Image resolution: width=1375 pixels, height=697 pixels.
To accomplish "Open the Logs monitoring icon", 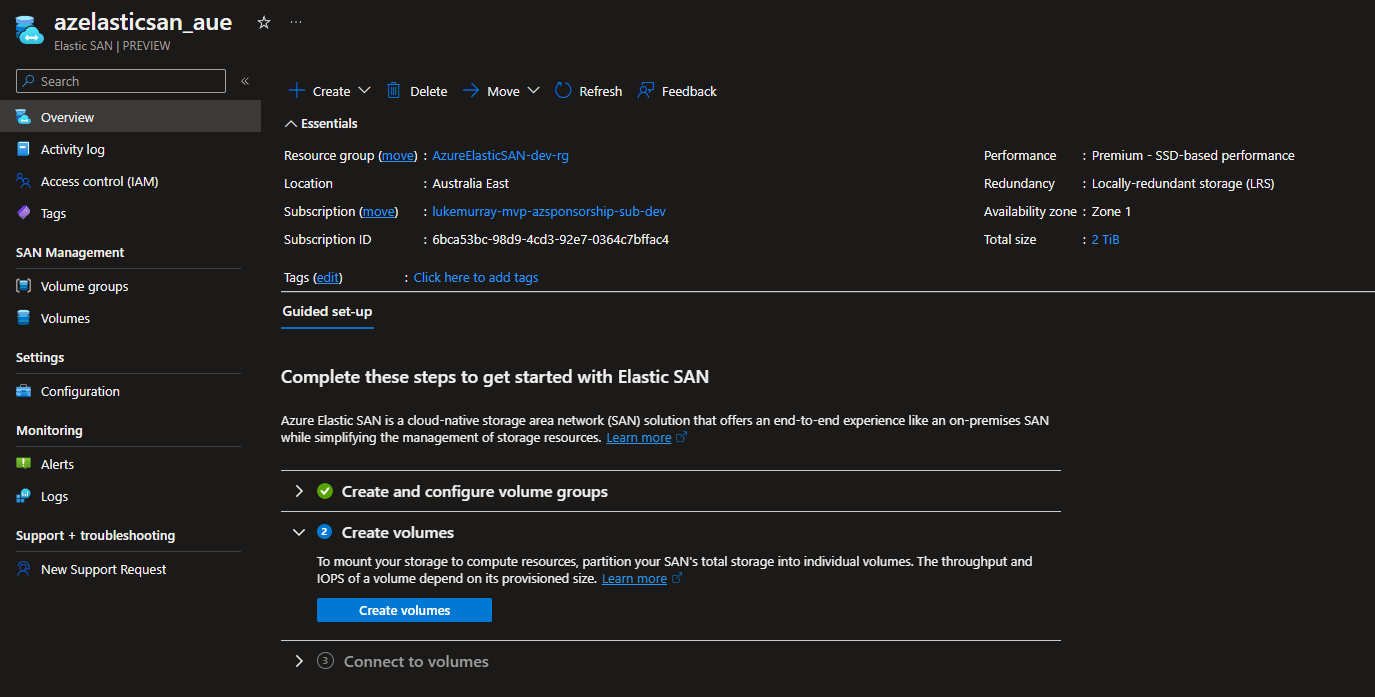I will 23,496.
